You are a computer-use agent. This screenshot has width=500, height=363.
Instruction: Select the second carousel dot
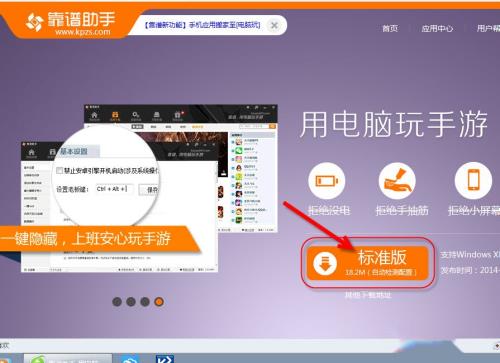(131, 302)
